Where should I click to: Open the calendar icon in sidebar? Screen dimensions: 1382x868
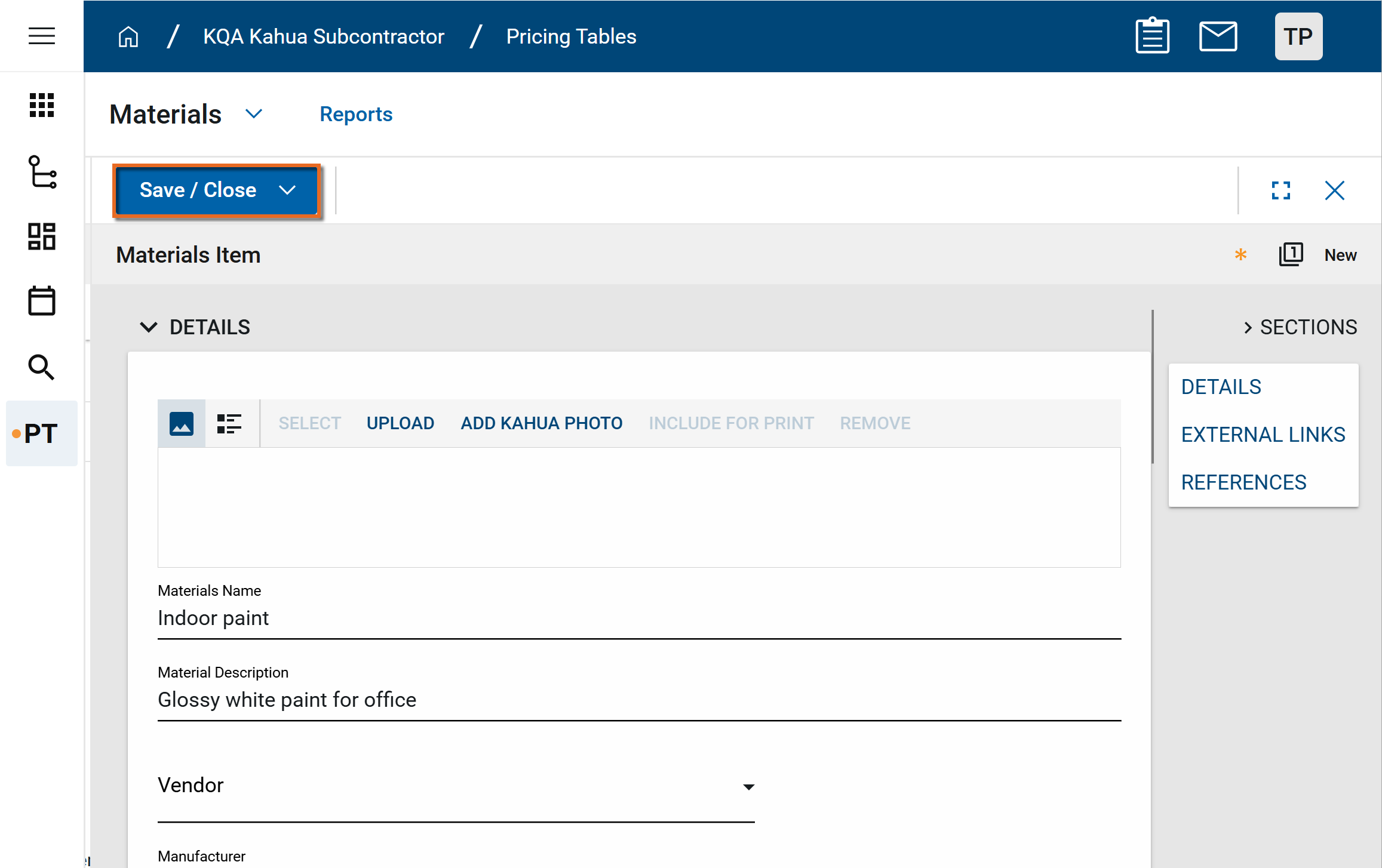coord(42,300)
